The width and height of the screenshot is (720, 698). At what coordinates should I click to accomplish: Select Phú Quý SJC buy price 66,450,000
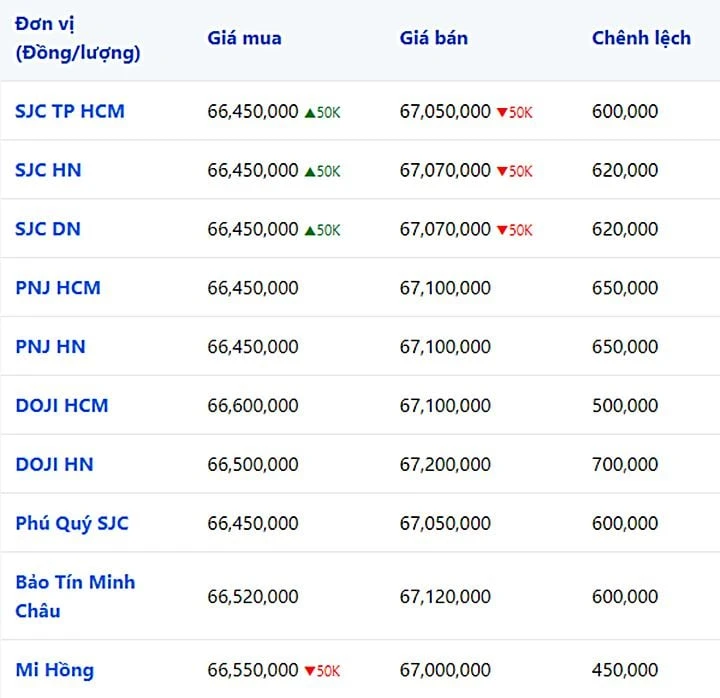coord(253,523)
